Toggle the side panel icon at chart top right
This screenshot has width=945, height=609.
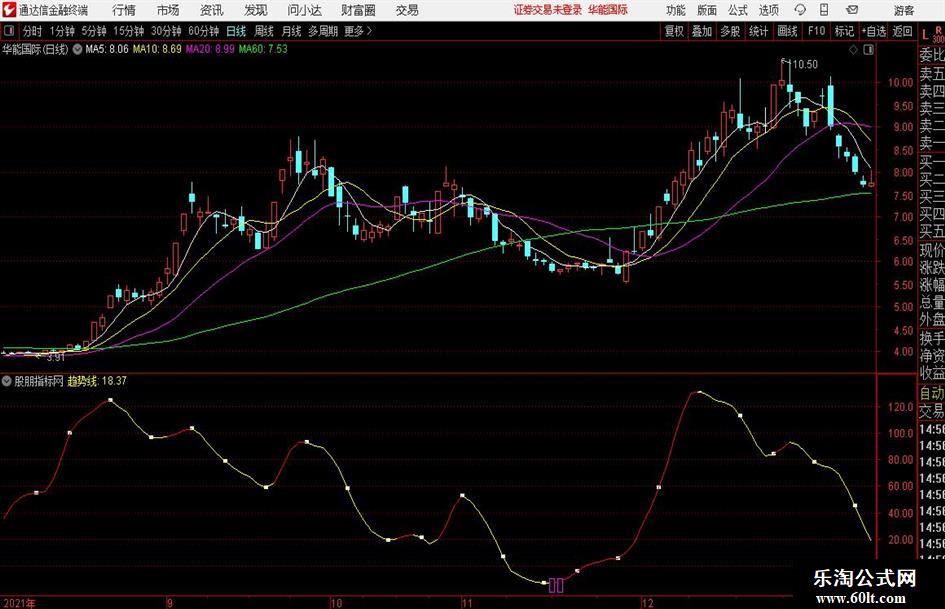point(868,49)
